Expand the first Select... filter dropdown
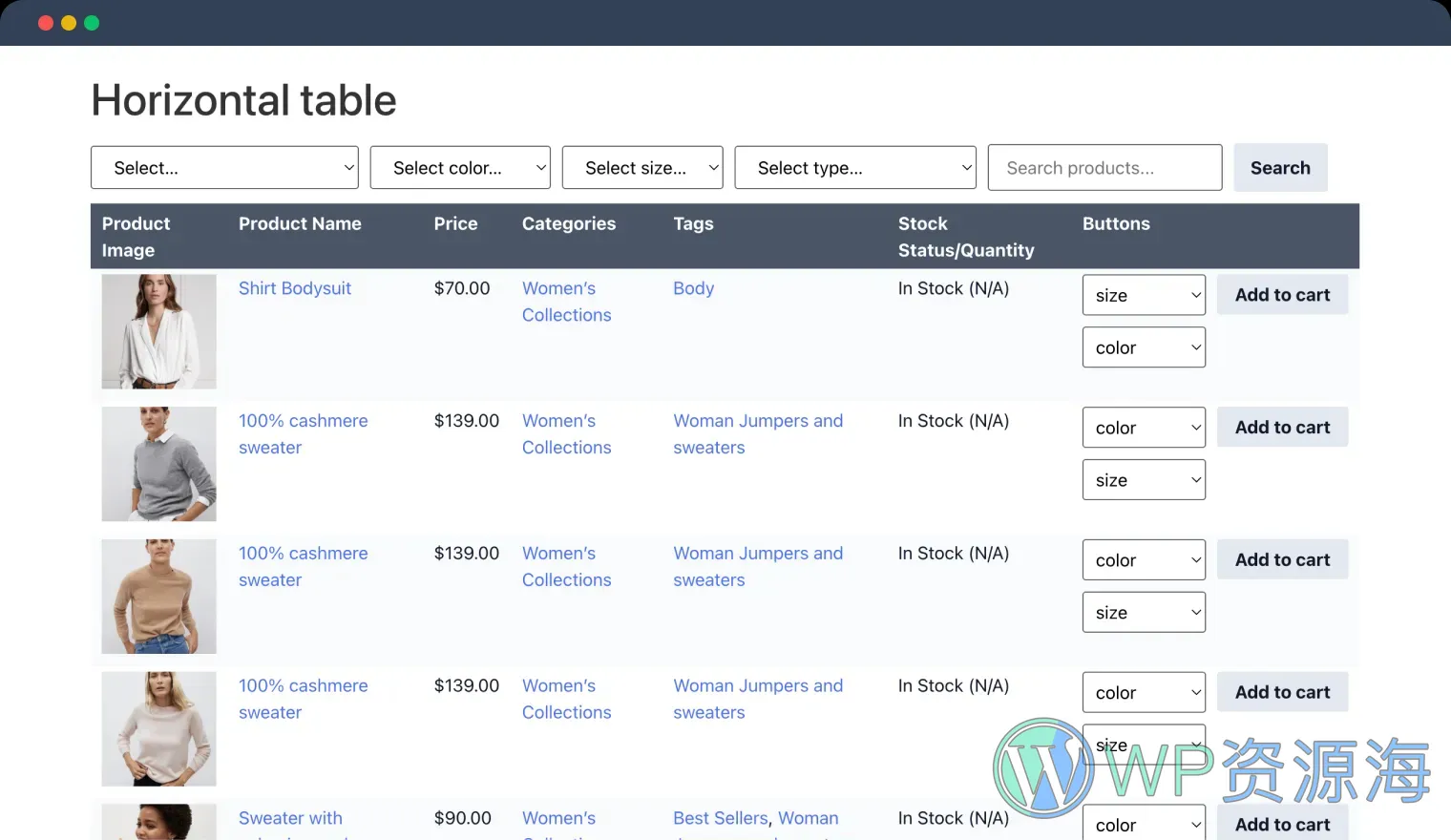This screenshot has width=1451, height=840. [x=224, y=168]
